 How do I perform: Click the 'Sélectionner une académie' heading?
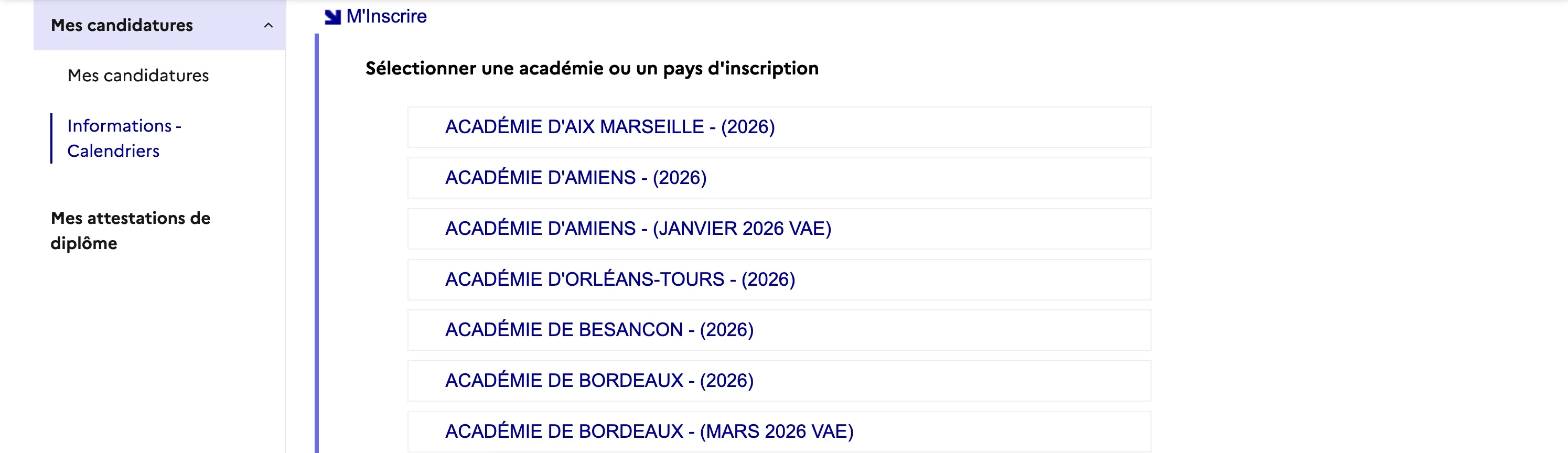pyautogui.click(x=592, y=68)
